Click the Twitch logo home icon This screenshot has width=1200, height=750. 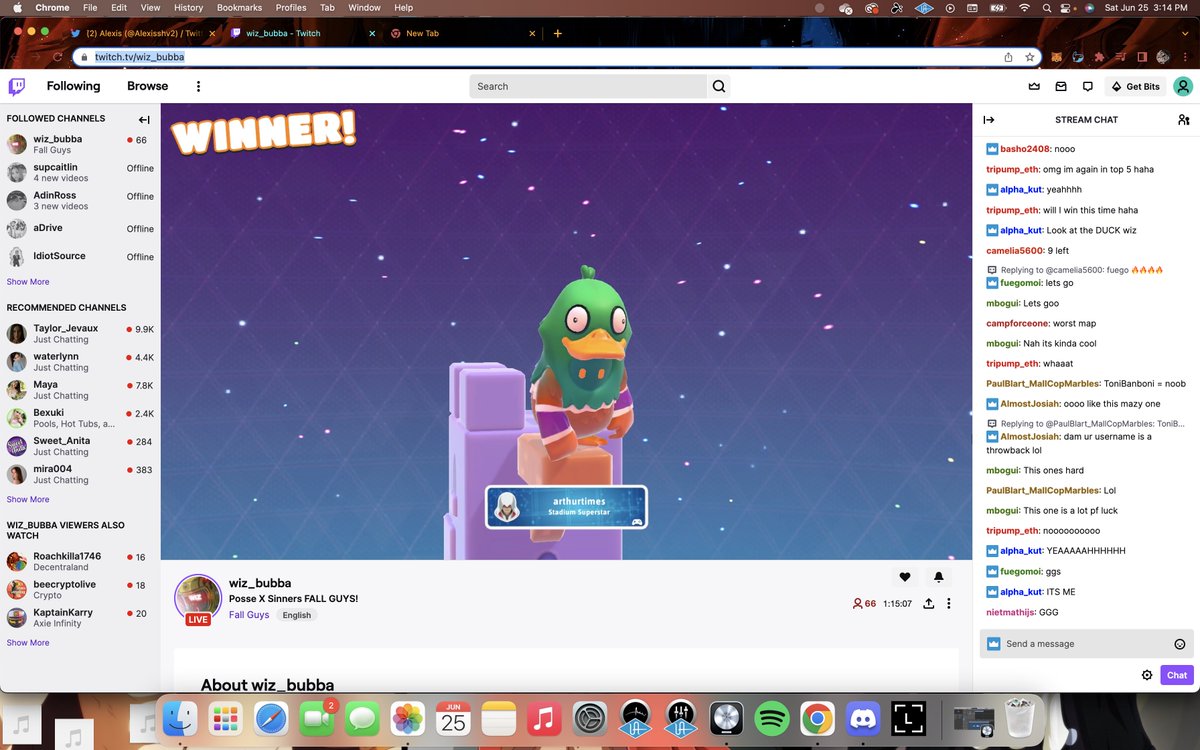click(17, 86)
